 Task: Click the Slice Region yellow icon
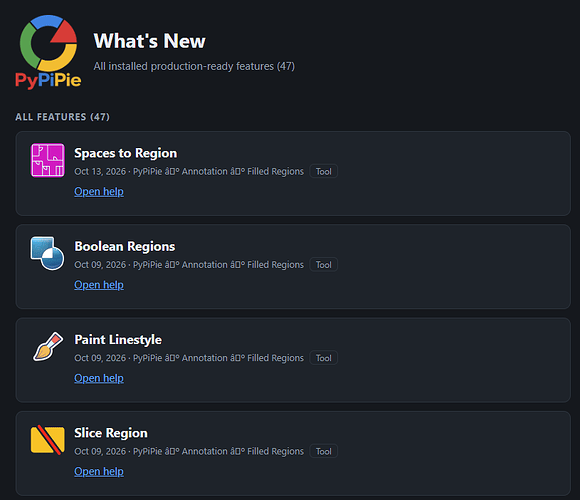click(x=48, y=440)
